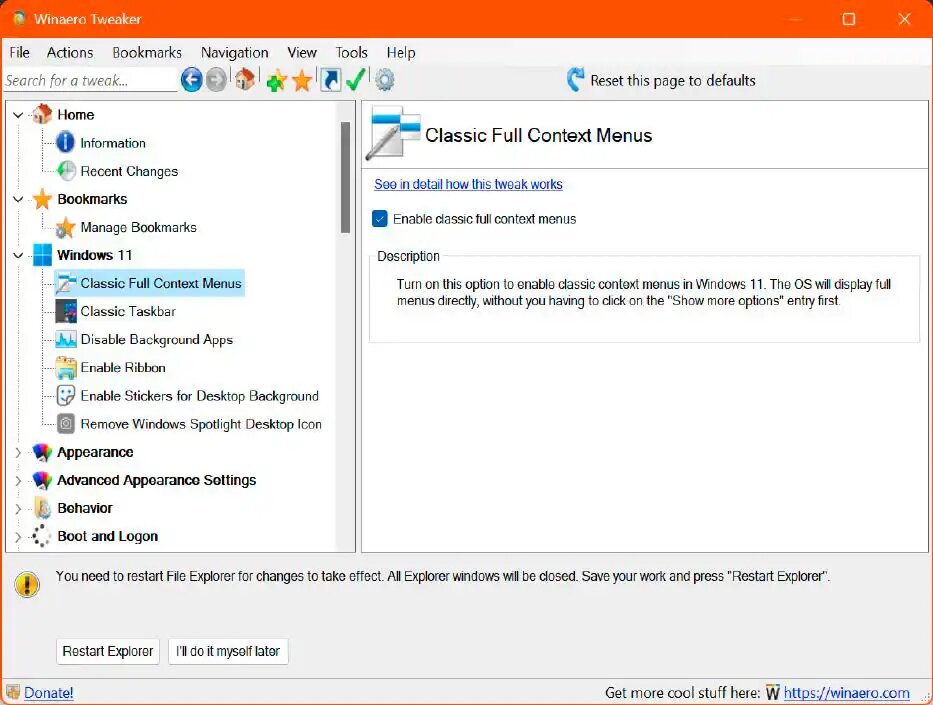This screenshot has width=933, height=705.
Task: Open the Help menu
Action: 401,52
